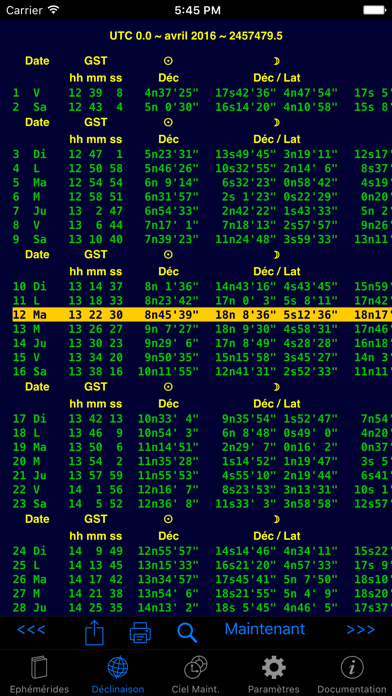The image size is (392, 696).
Task: Tap Moon declination 18s21'55"
Action: tap(246, 593)
